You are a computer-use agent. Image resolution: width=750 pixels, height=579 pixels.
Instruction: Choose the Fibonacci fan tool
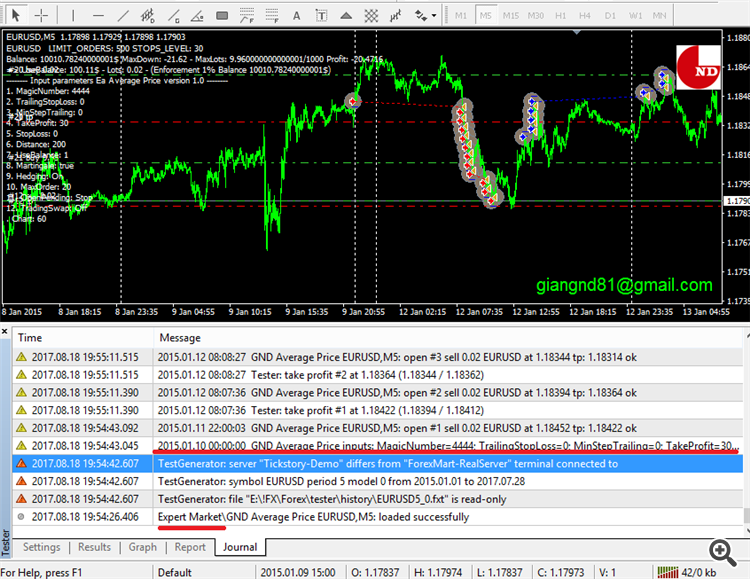pos(247,16)
